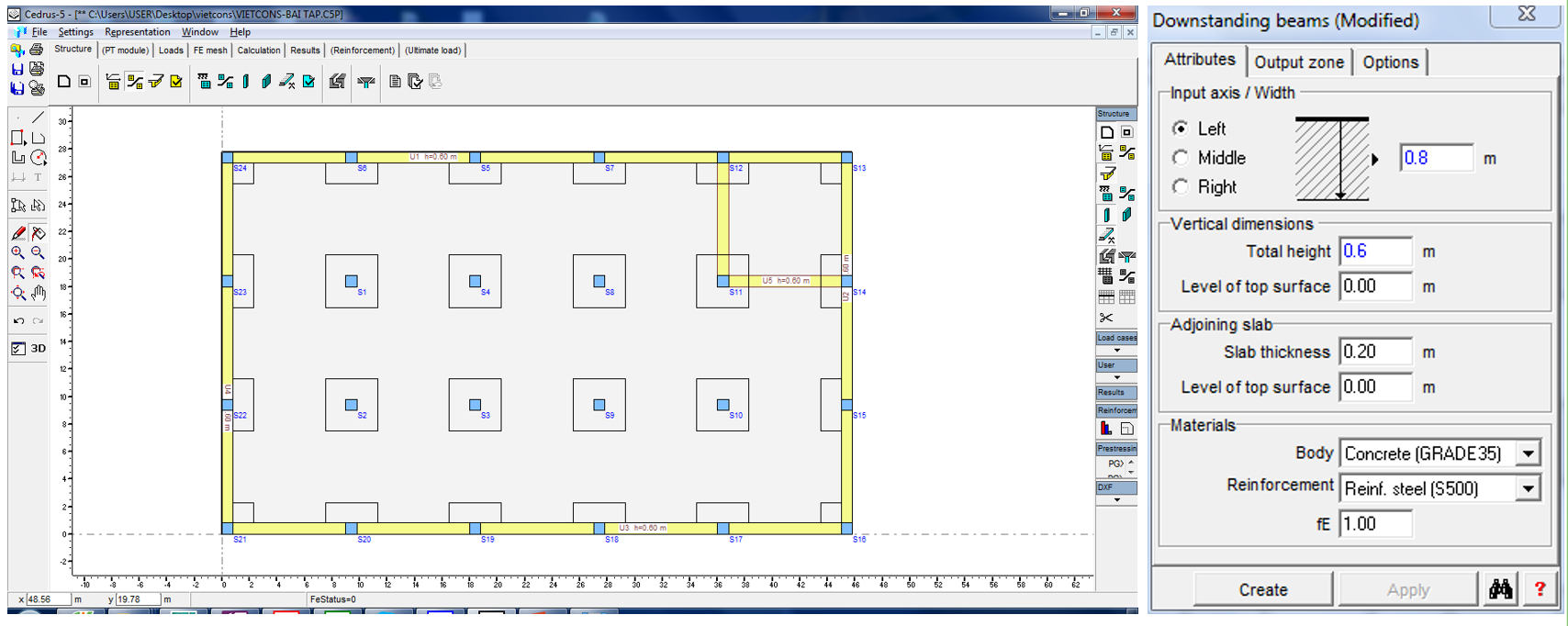This screenshot has height=626, width=1568.
Task: Click the Total height input field
Action: (x=1374, y=252)
